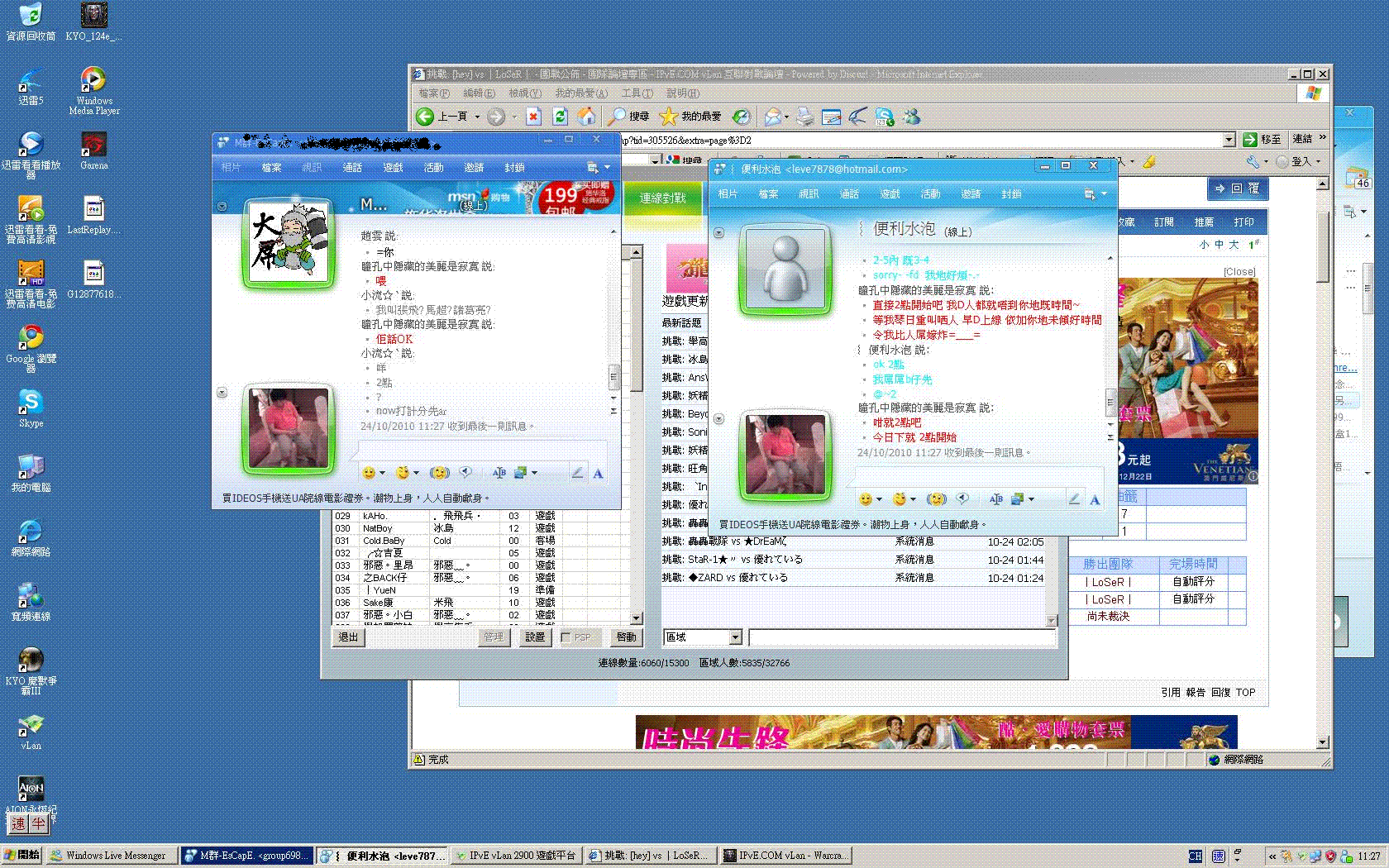Click the Skype add-on icon in IE toolbar

tap(885, 117)
